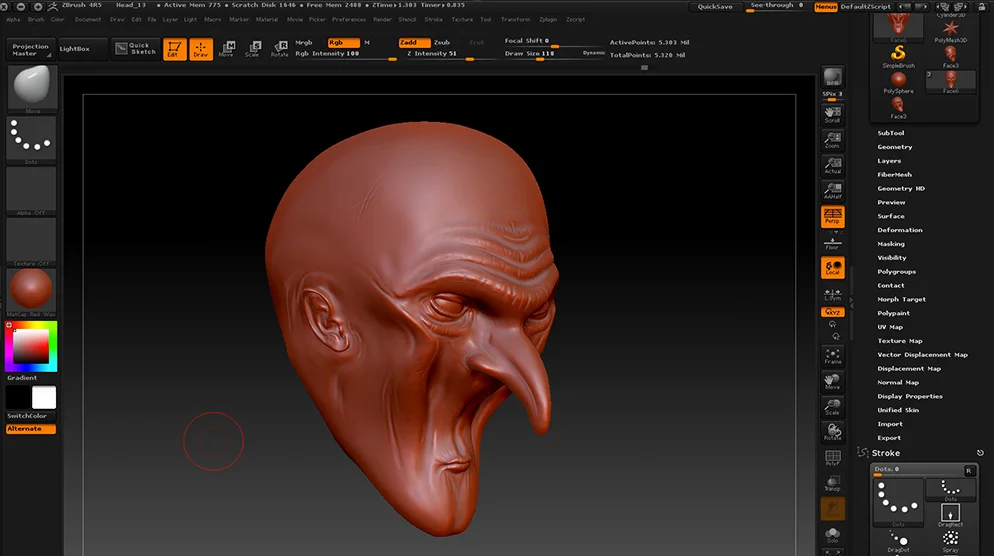The width and height of the screenshot is (994, 556).
Task: Pick a color in the color picker square
Action: [x=31, y=346]
